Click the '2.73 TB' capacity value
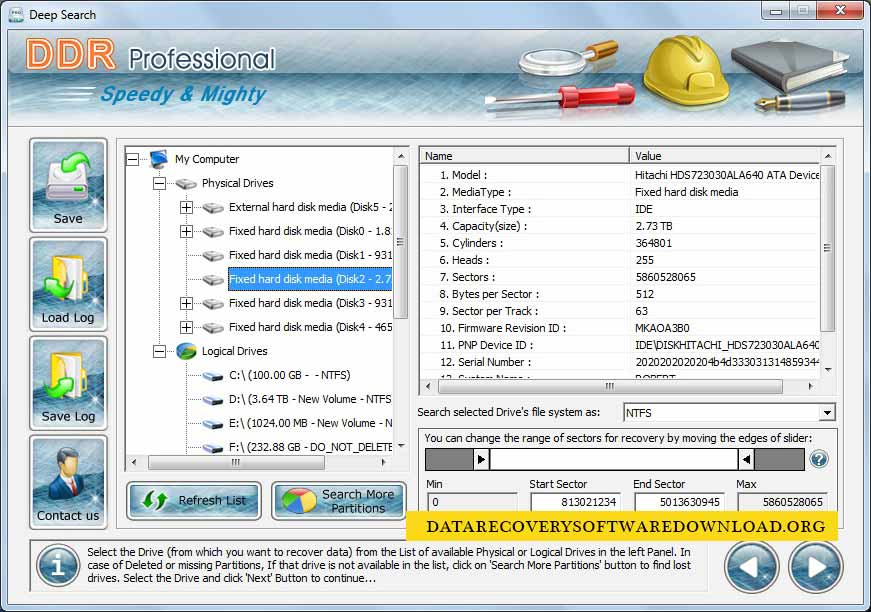 (654, 226)
